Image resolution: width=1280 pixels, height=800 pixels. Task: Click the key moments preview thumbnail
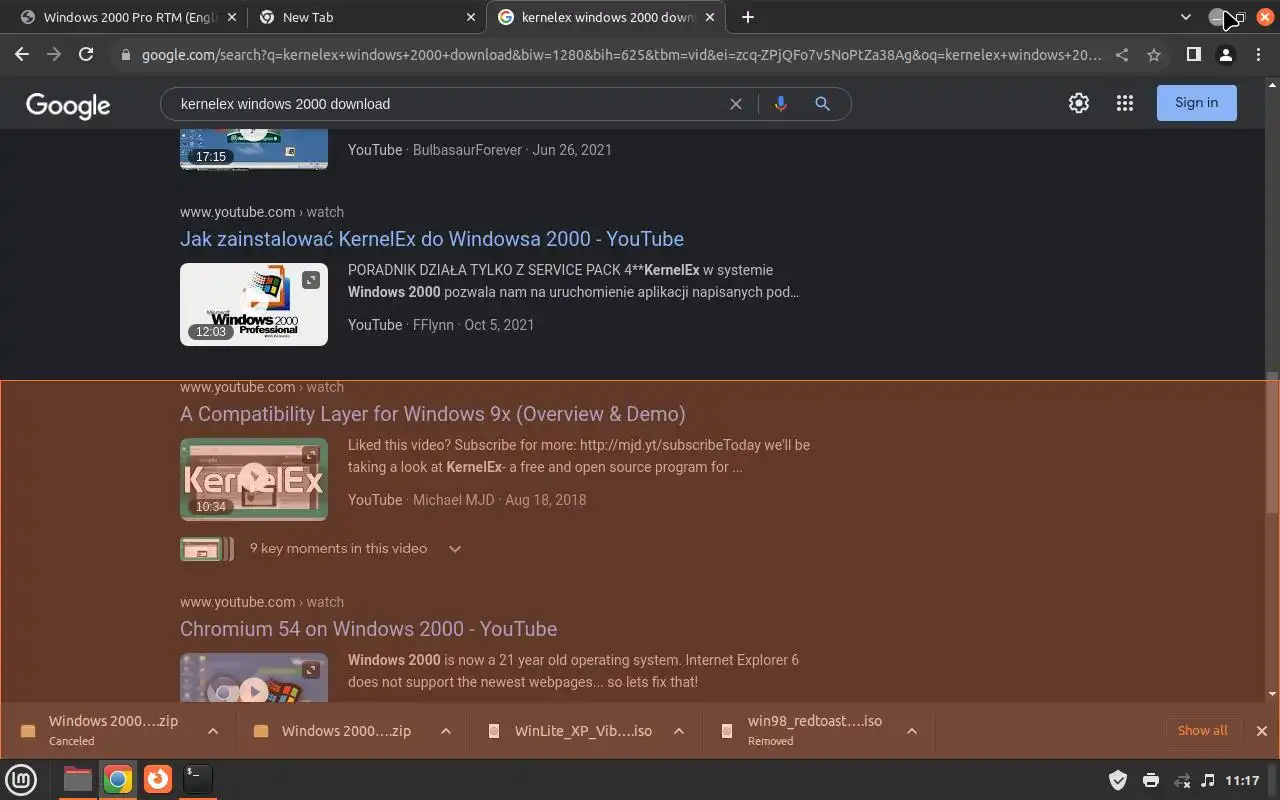(x=206, y=549)
